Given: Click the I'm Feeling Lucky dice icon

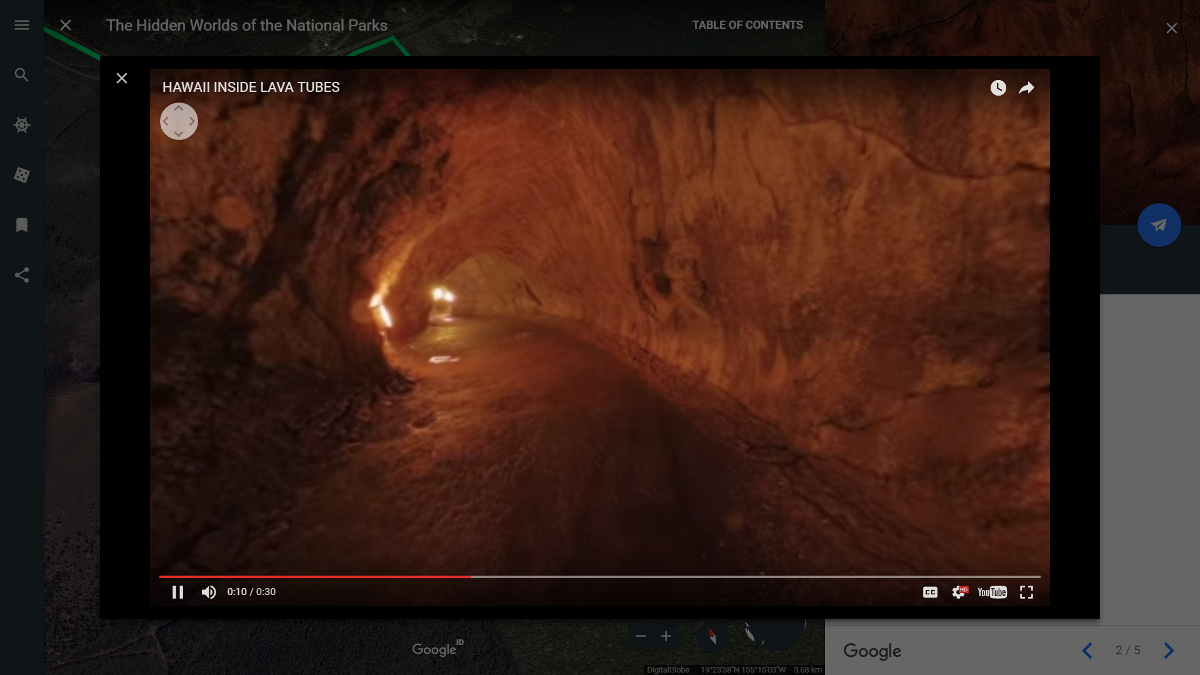Looking at the screenshot, I should (x=22, y=175).
